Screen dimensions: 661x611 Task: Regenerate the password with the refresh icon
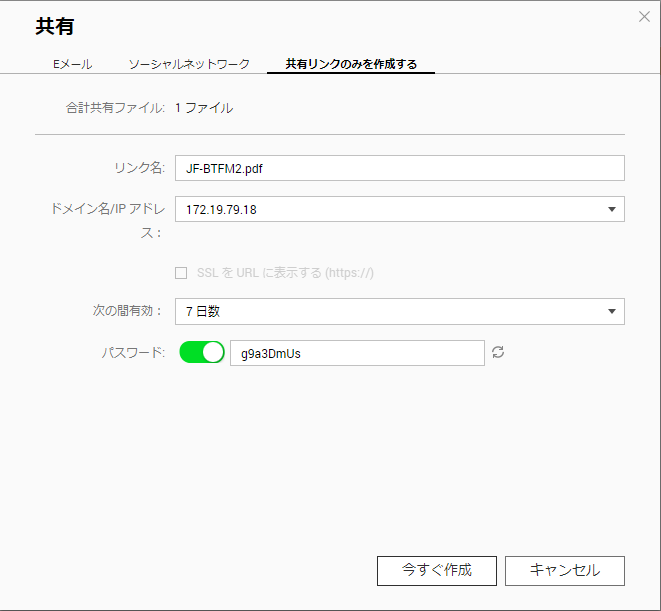pos(498,352)
